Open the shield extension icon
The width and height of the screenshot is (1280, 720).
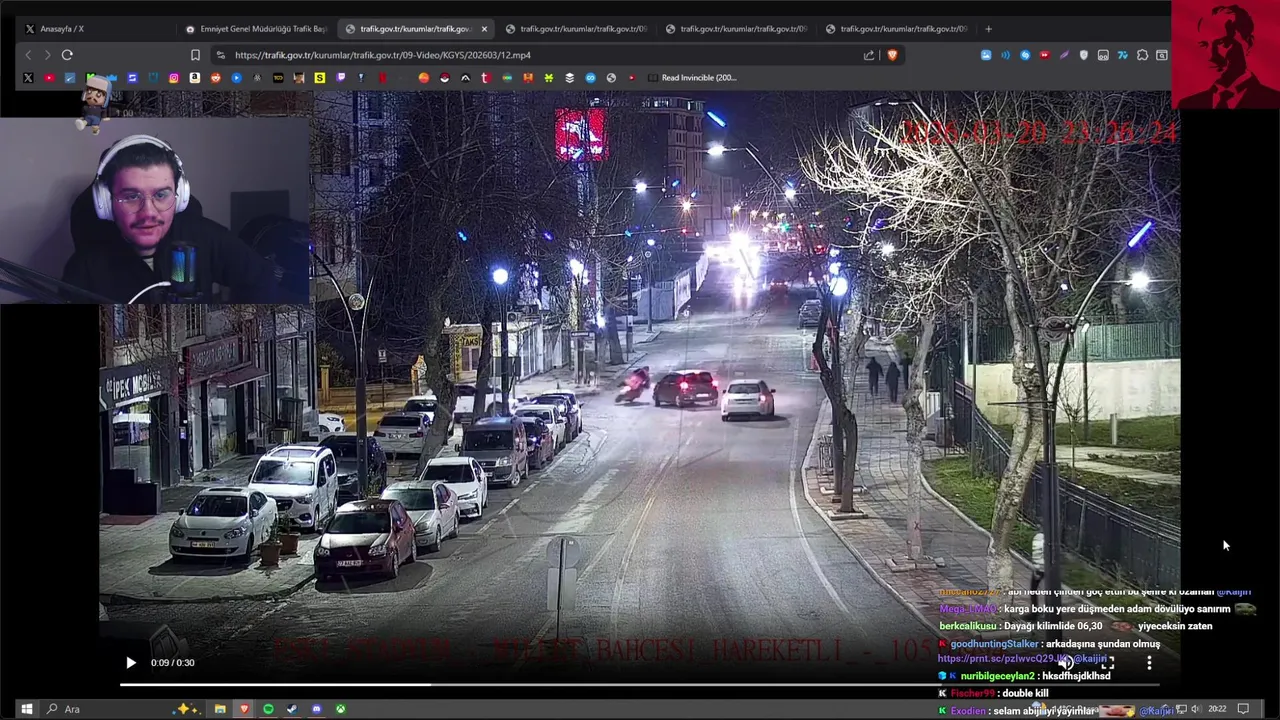tap(1083, 55)
